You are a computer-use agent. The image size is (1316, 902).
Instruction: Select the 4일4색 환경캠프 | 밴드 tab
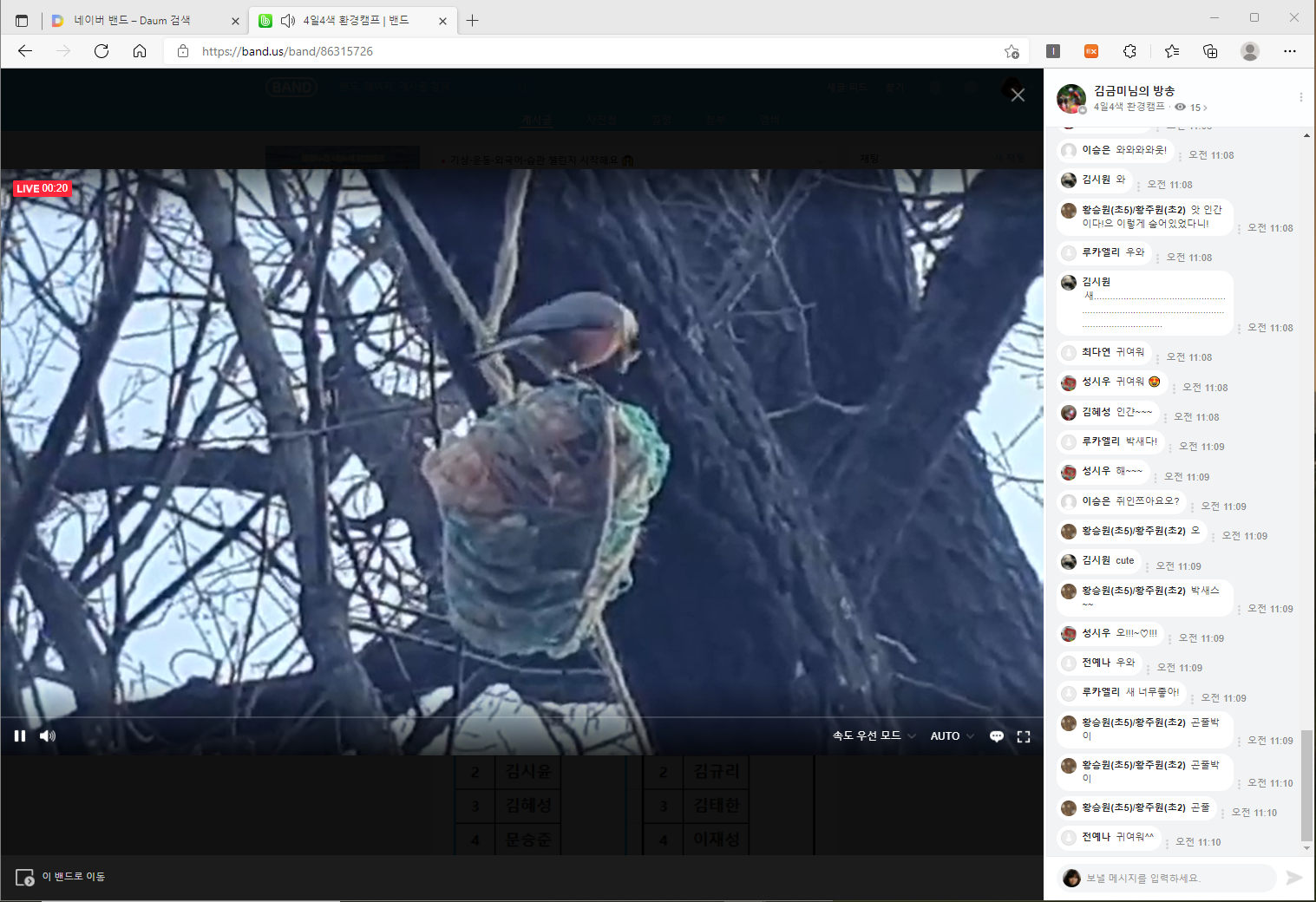click(351, 20)
